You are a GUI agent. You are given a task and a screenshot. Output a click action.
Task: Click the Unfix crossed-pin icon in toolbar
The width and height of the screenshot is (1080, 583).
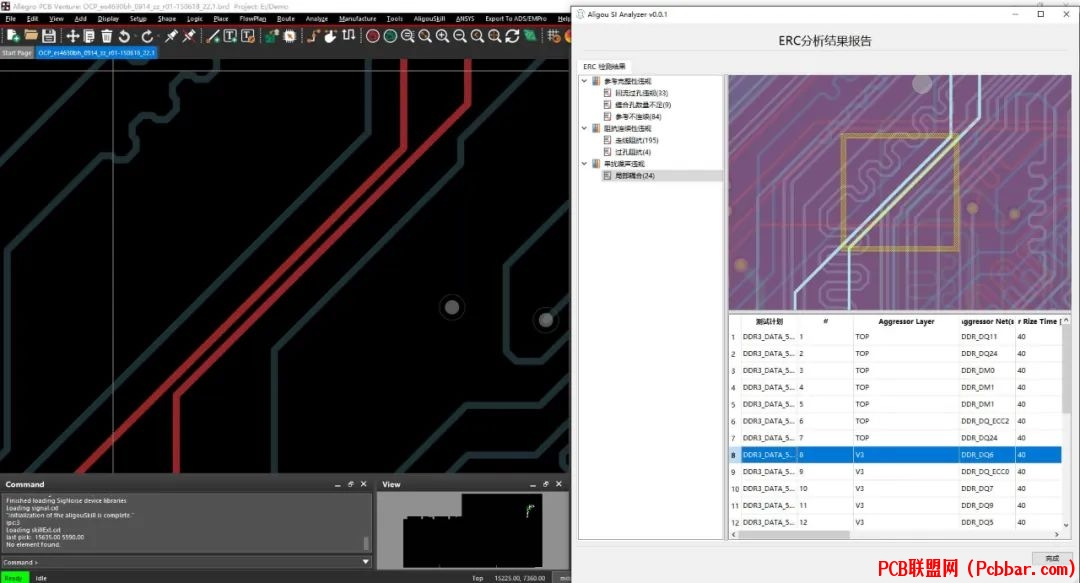pyautogui.click(x=189, y=36)
